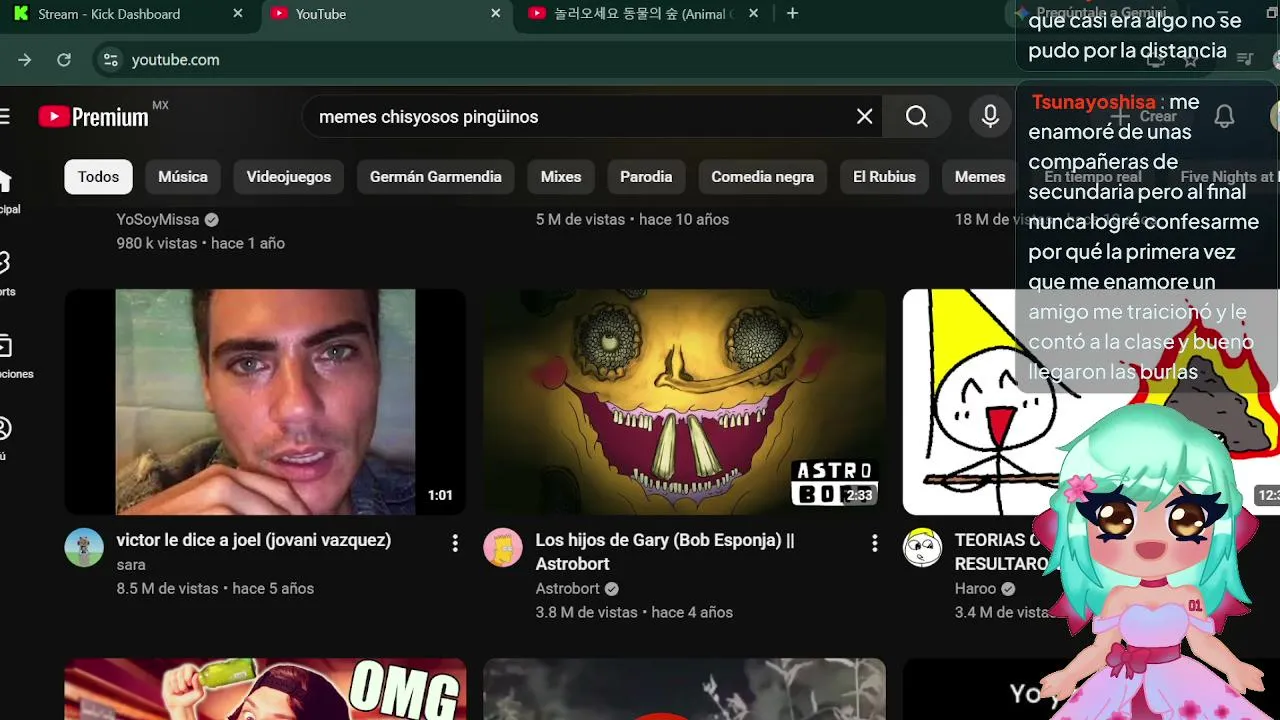Close the Kick Dashboard browser tab

[x=237, y=14]
